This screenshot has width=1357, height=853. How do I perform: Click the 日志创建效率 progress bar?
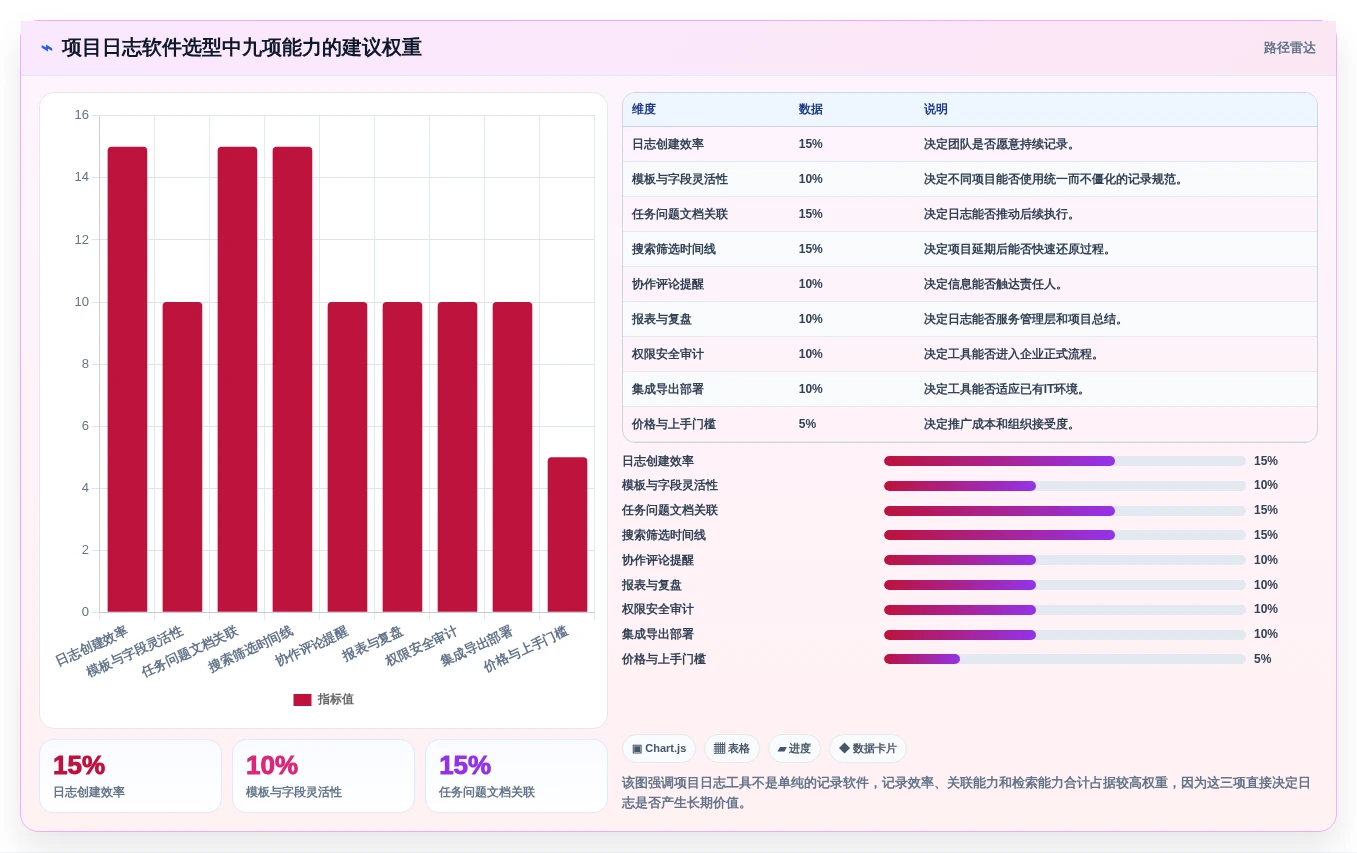point(1065,461)
